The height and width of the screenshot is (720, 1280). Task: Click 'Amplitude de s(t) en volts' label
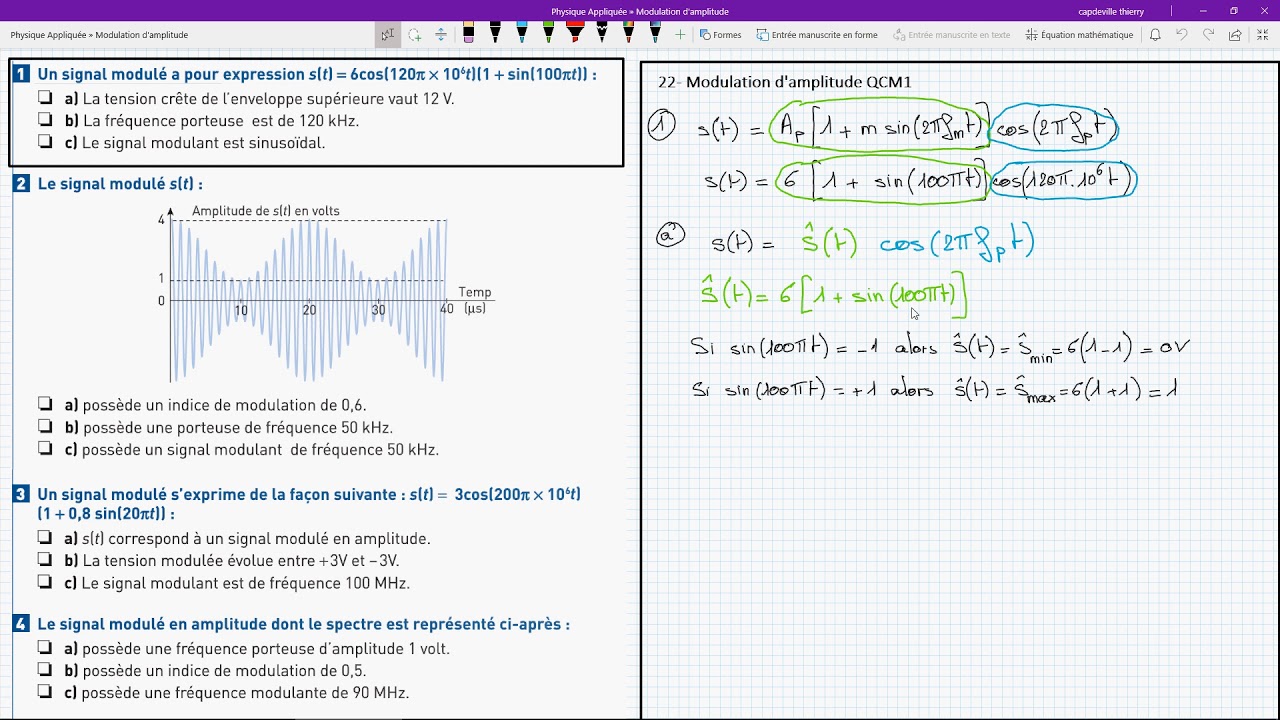pyautogui.click(x=266, y=211)
